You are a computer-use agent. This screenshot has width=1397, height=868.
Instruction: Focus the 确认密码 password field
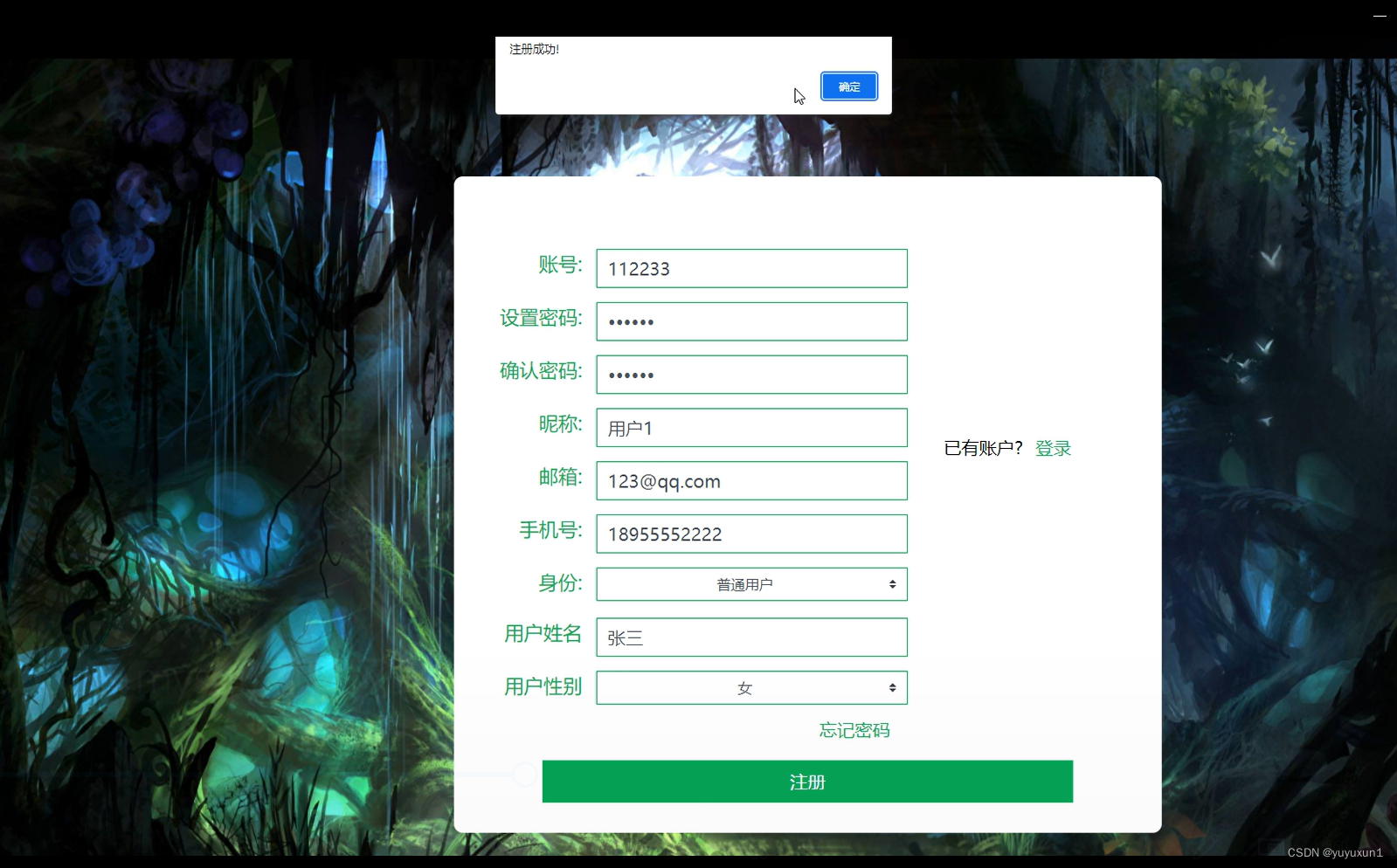click(751, 375)
